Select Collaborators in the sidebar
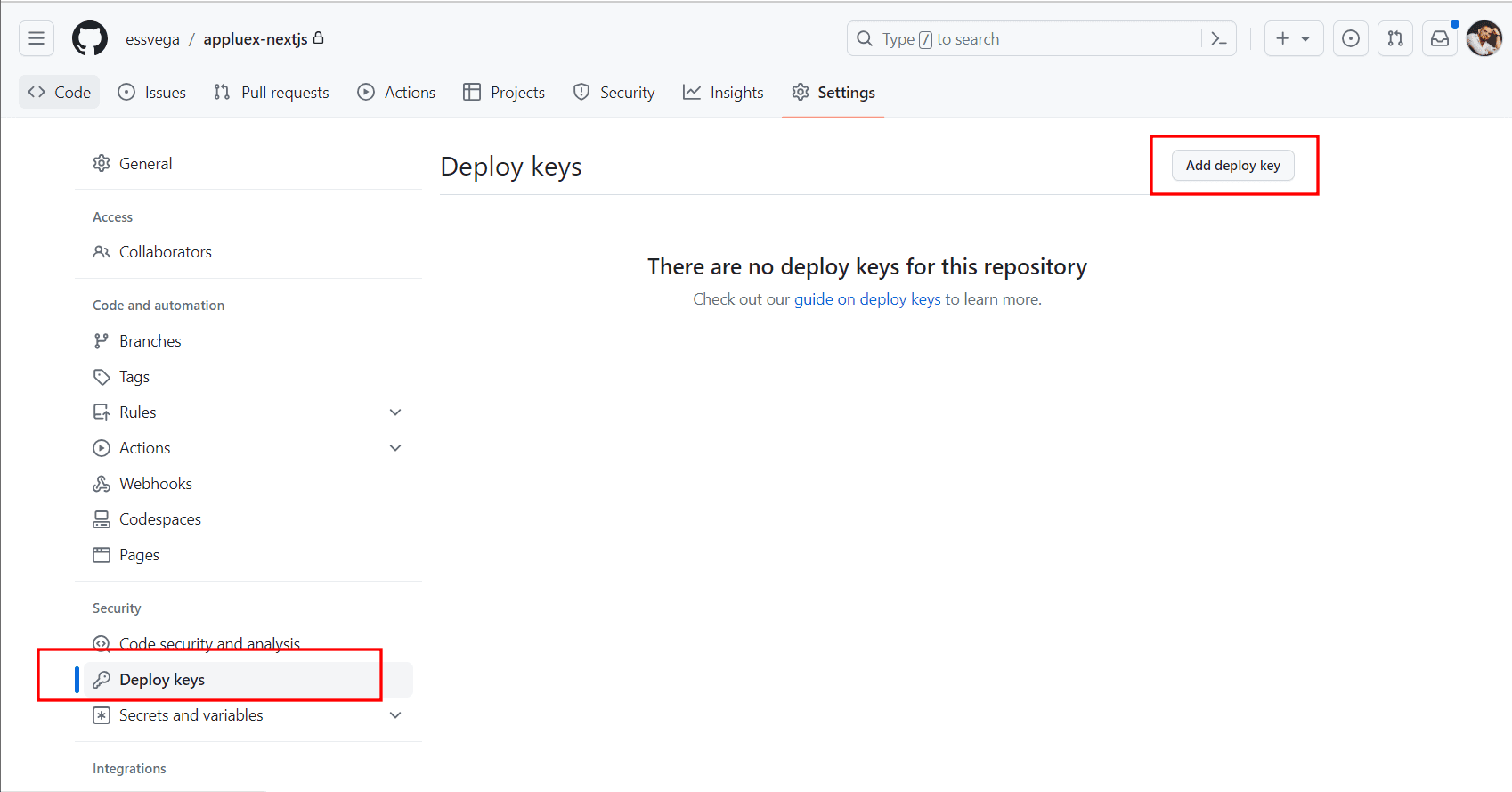 (165, 252)
